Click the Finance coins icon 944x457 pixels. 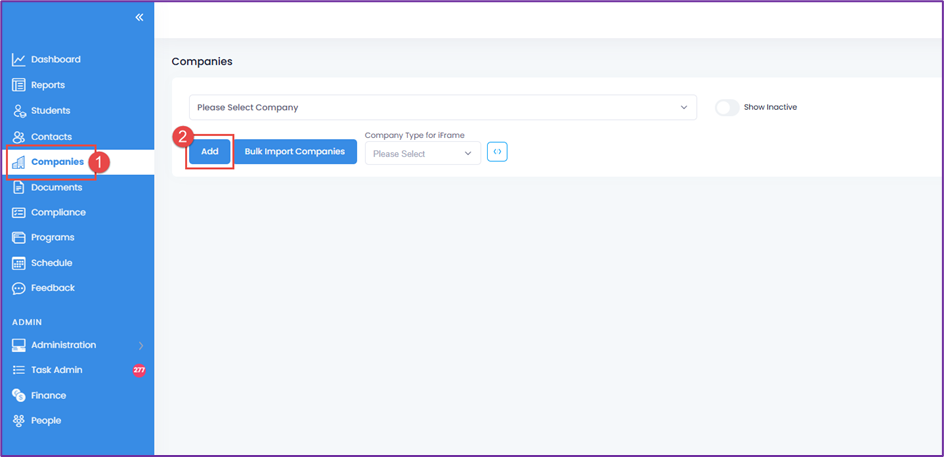tap(19, 395)
